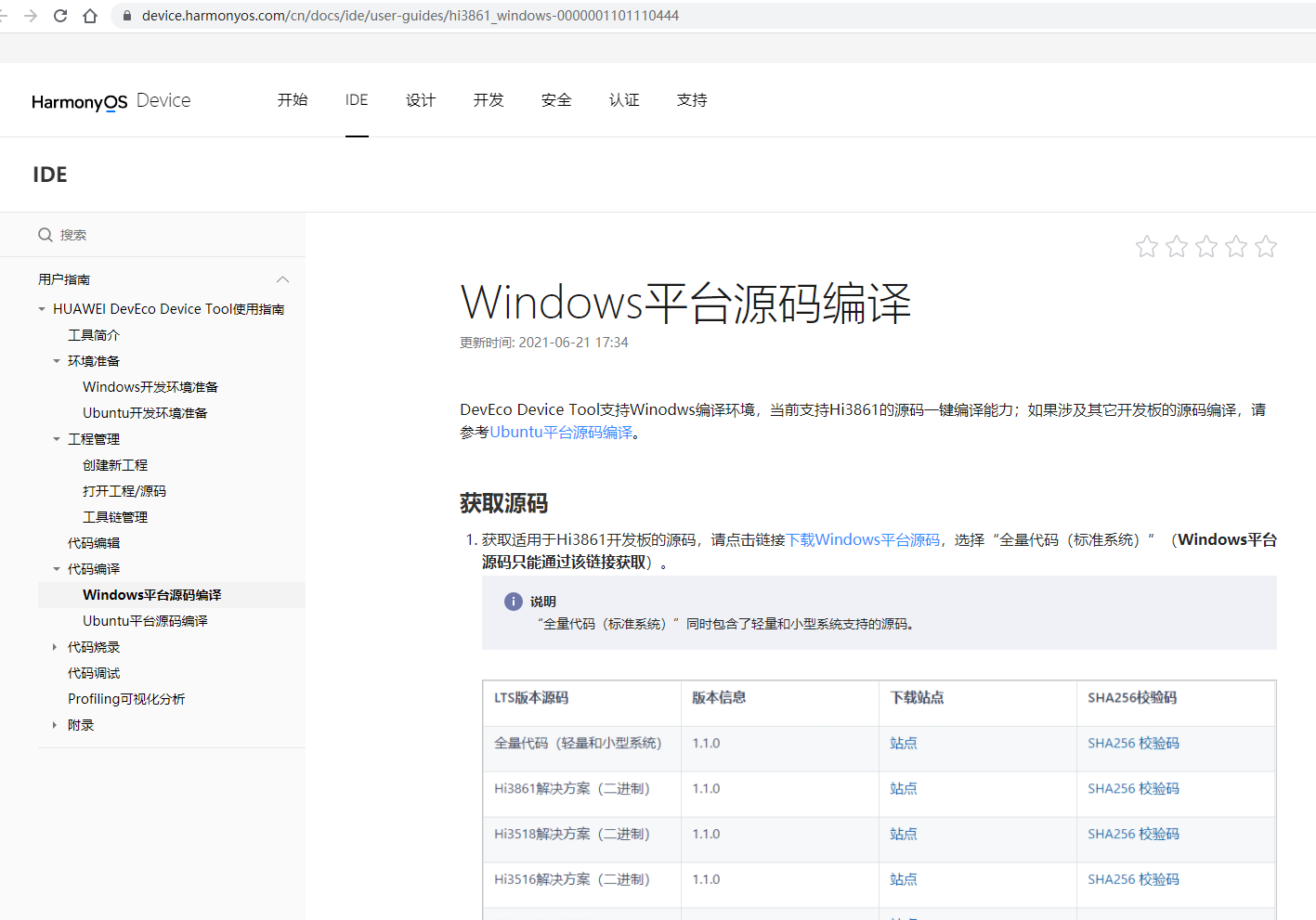Open Windows开发环境准备 sidebar page
Viewport: 1316px width, 920px height.
(150, 387)
